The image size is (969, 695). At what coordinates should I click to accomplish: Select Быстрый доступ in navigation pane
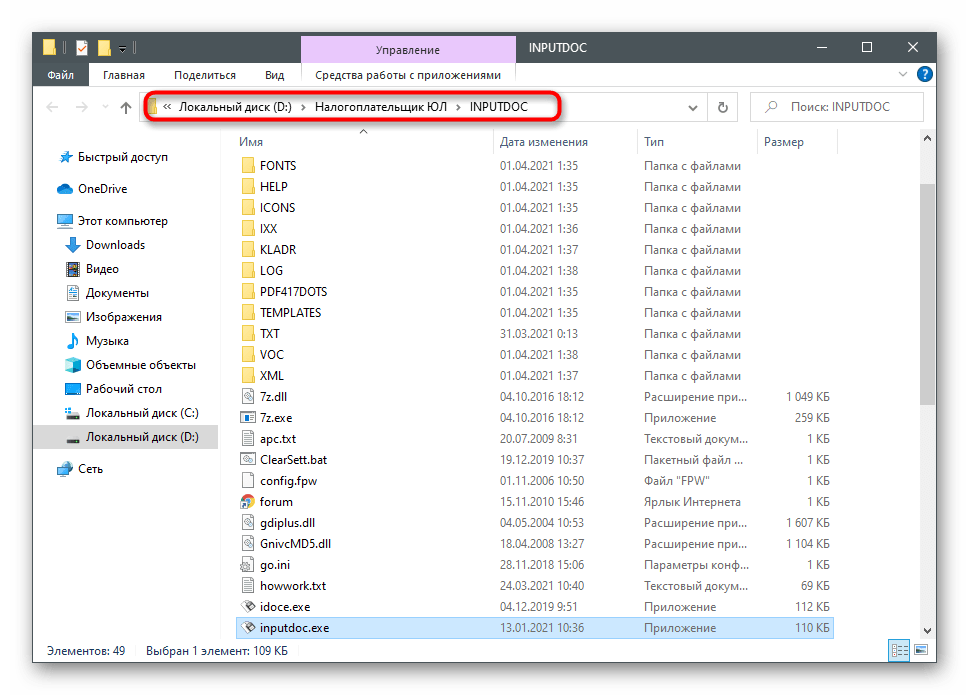(x=122, y=157)
